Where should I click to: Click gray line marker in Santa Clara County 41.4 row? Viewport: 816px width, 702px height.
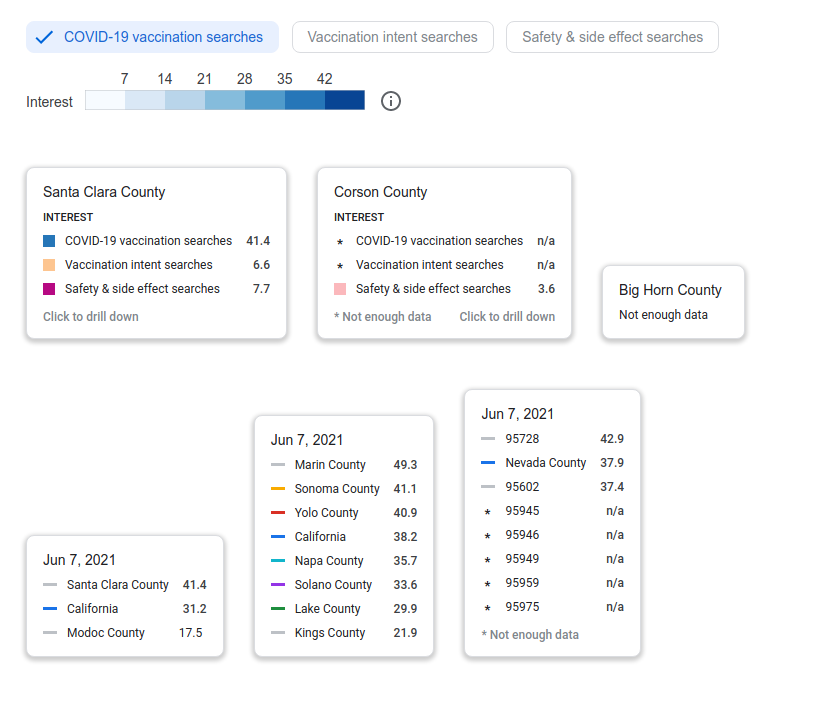pyautogui.click(x=50, y=584)
